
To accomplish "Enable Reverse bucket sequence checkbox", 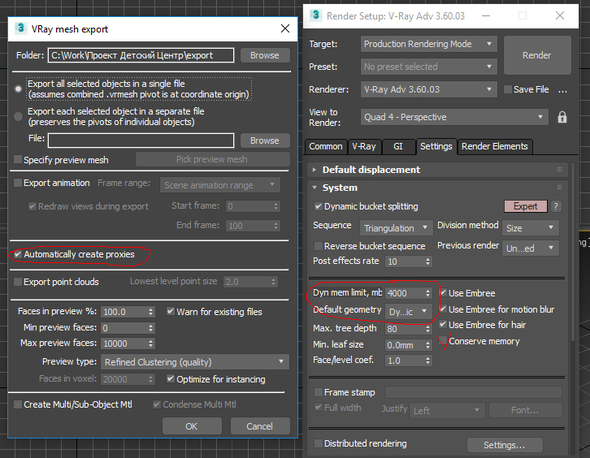I will (x=318, y=246).
